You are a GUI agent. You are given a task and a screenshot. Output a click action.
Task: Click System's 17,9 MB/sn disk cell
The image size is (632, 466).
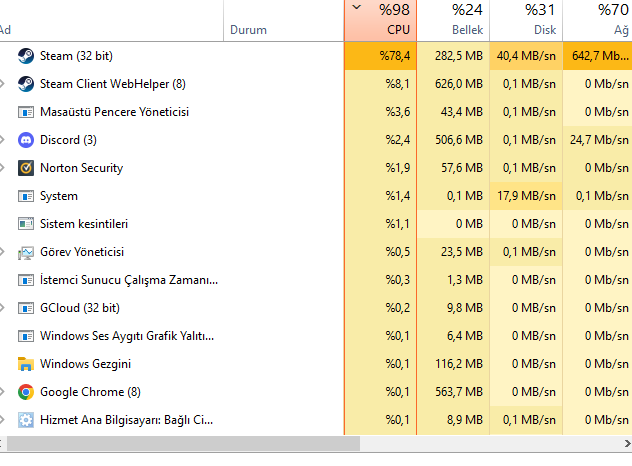point(526,196)
